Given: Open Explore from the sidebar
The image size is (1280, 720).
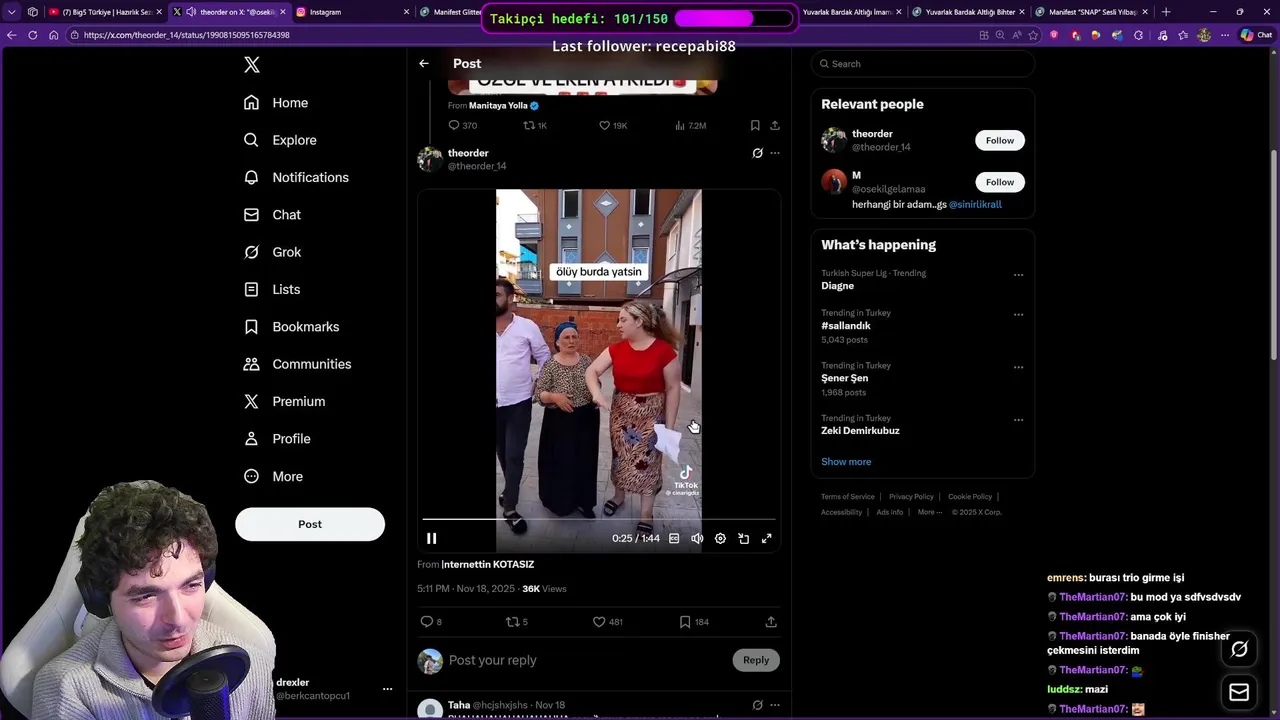Looking at the screenshot, I should coord(280,140).
